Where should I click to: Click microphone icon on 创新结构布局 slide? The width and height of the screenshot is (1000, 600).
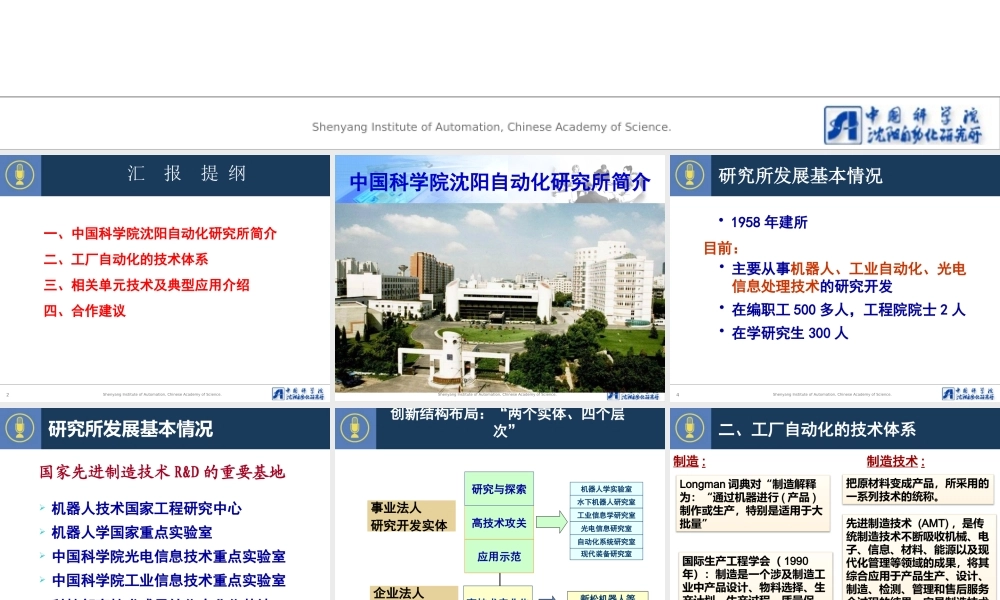pyautogui.click(x=355, y=428)
